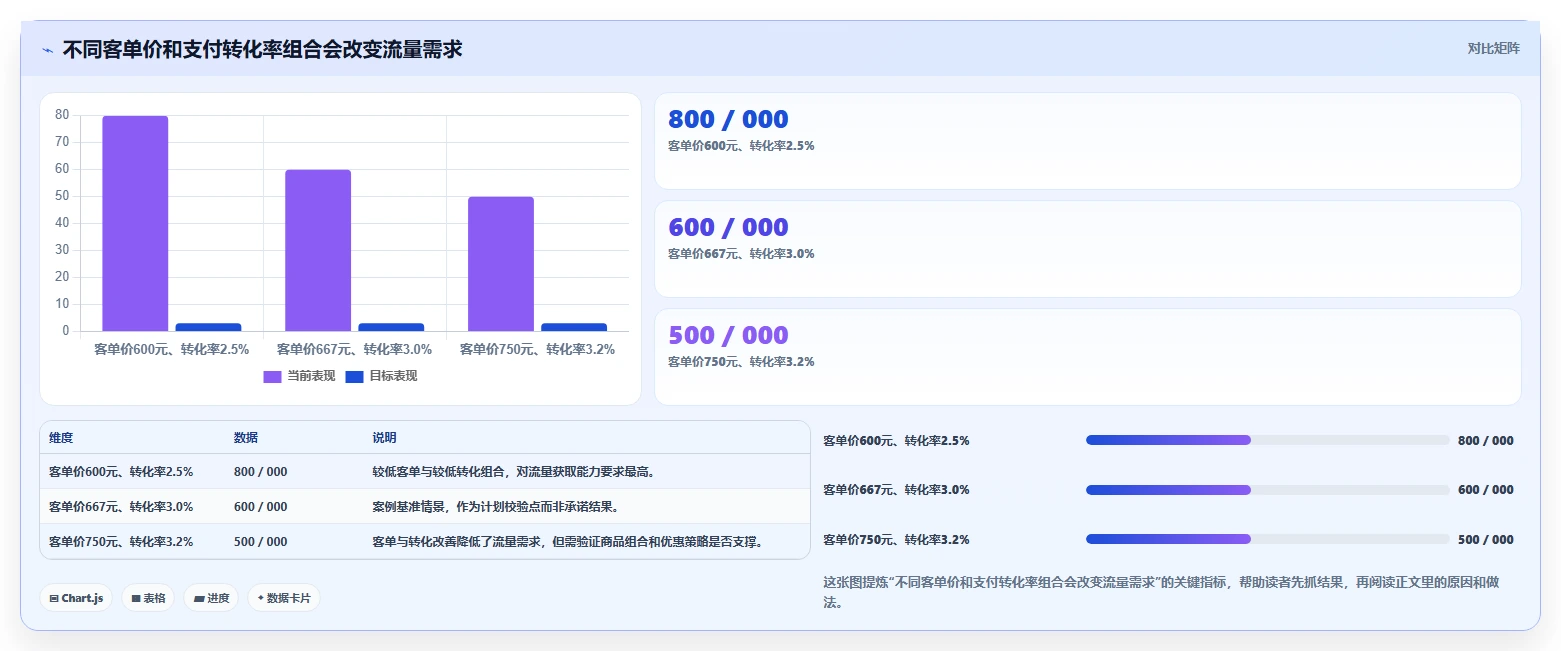Click the progress bar for 客单价600元、转化率2.5%
The width and height of the screenshot is (1561, 651).
pos(1268,440)
